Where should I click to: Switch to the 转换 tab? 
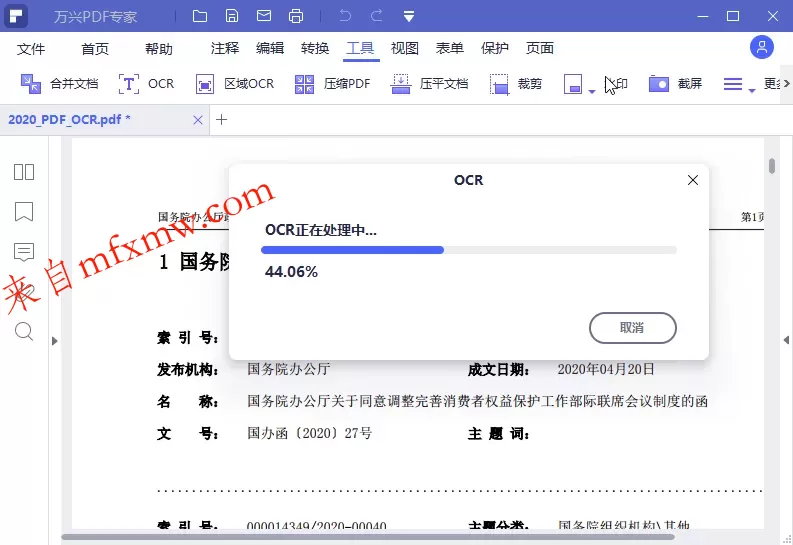pyautogui.click(x=315, y=48)
